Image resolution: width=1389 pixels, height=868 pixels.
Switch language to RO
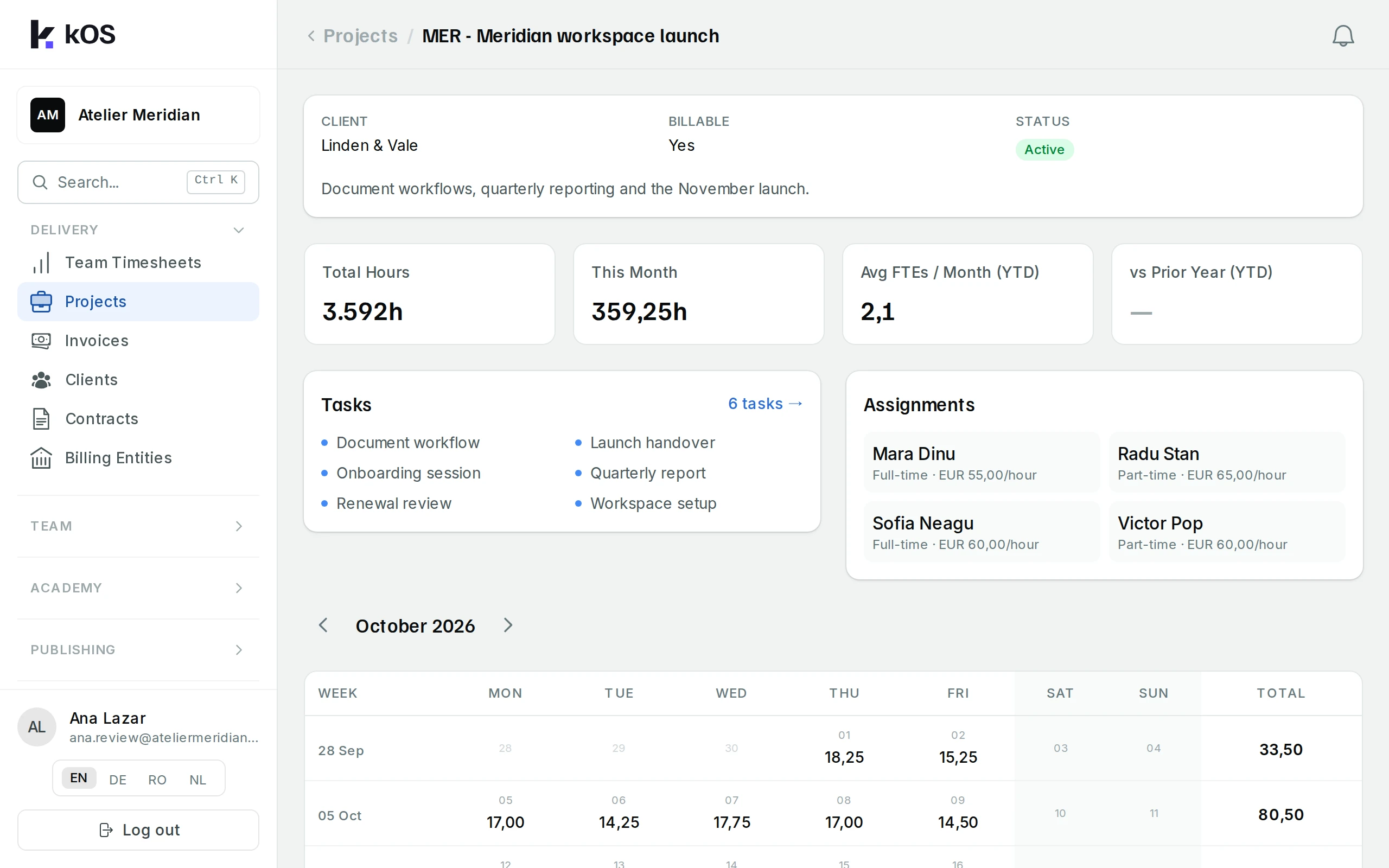[x=157, y=779]
